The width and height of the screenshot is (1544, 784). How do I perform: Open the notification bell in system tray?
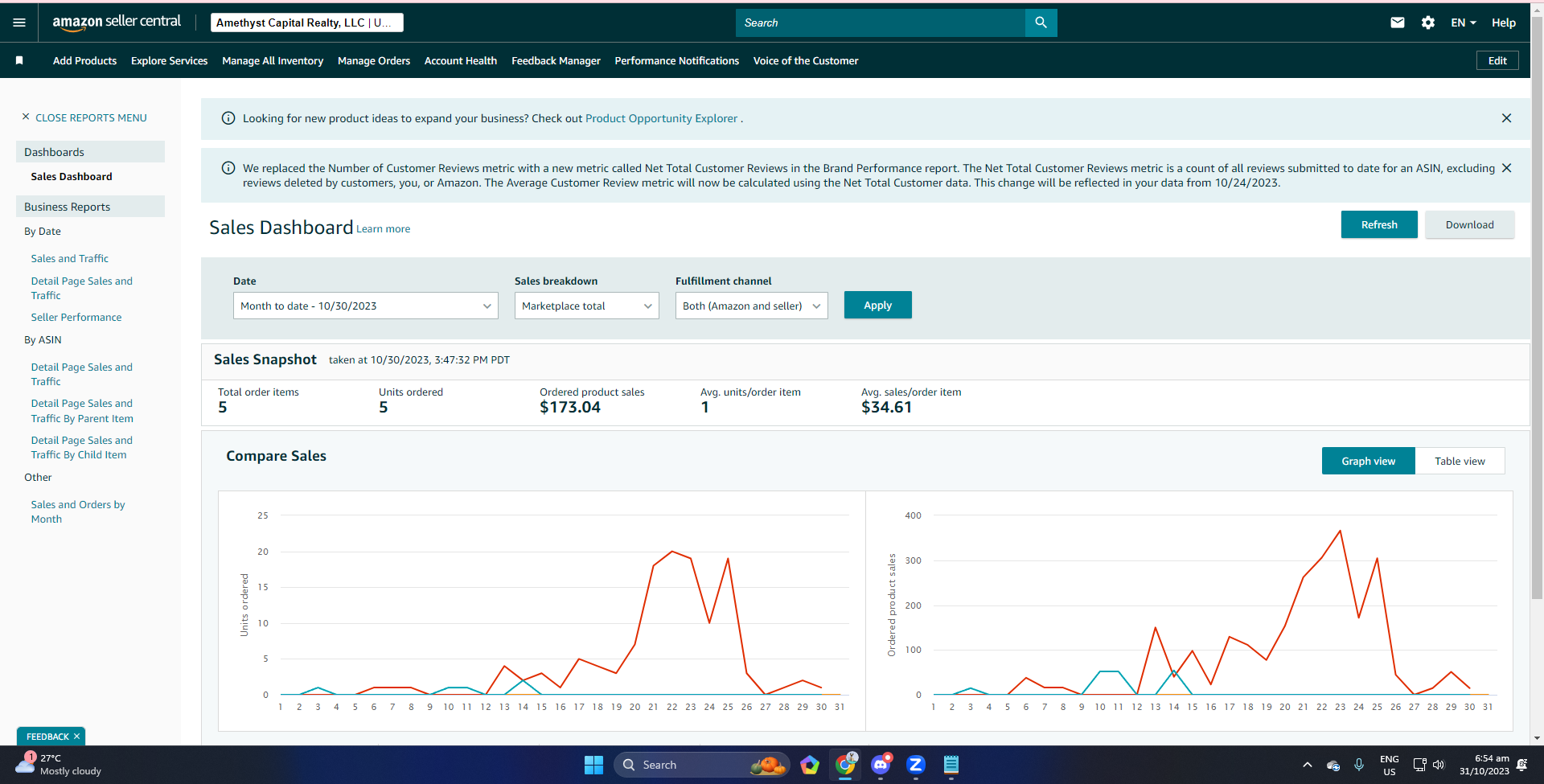pos(1521,765)
